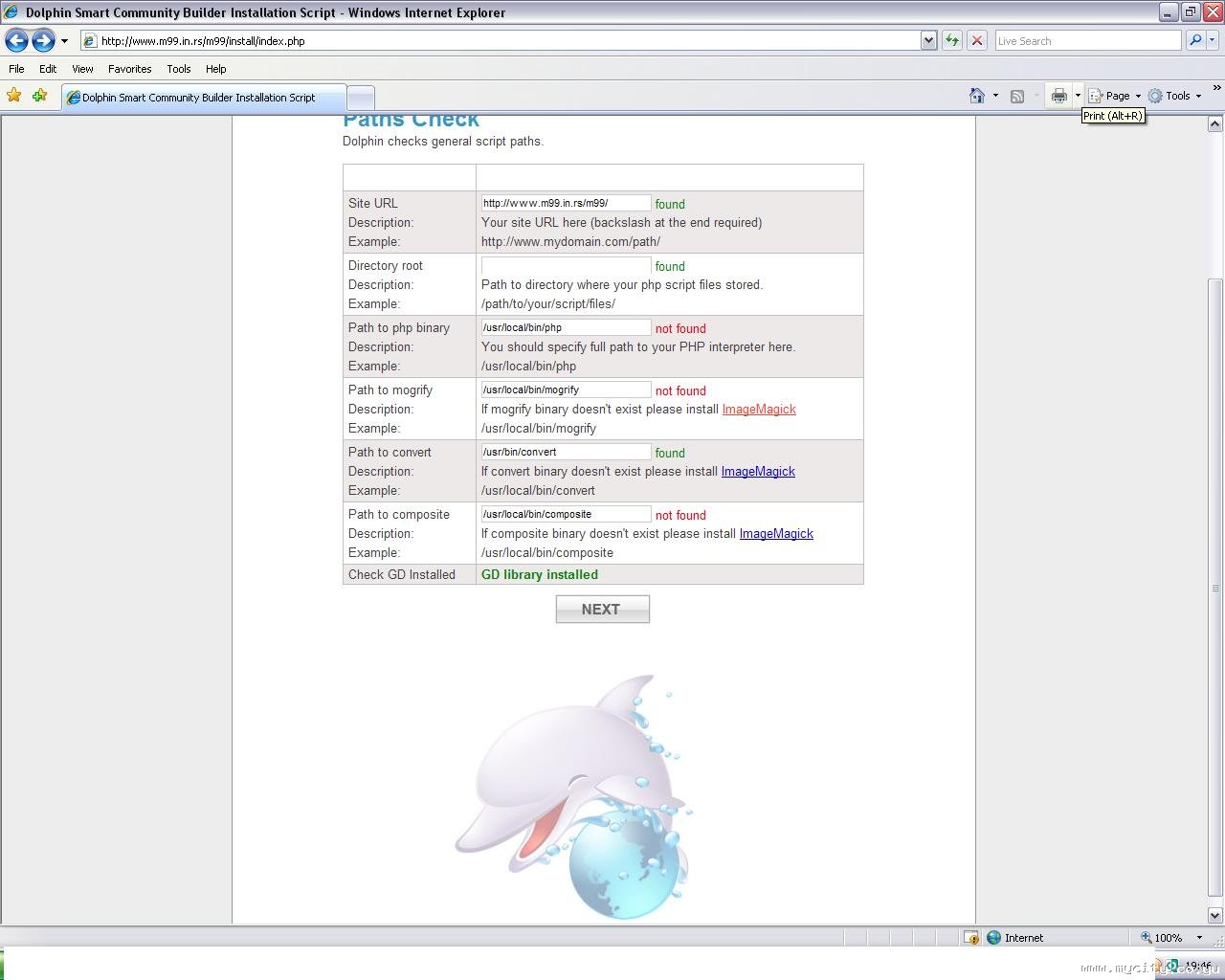Click the Print icon
1225x980 pixels.
click(1058, 96)
